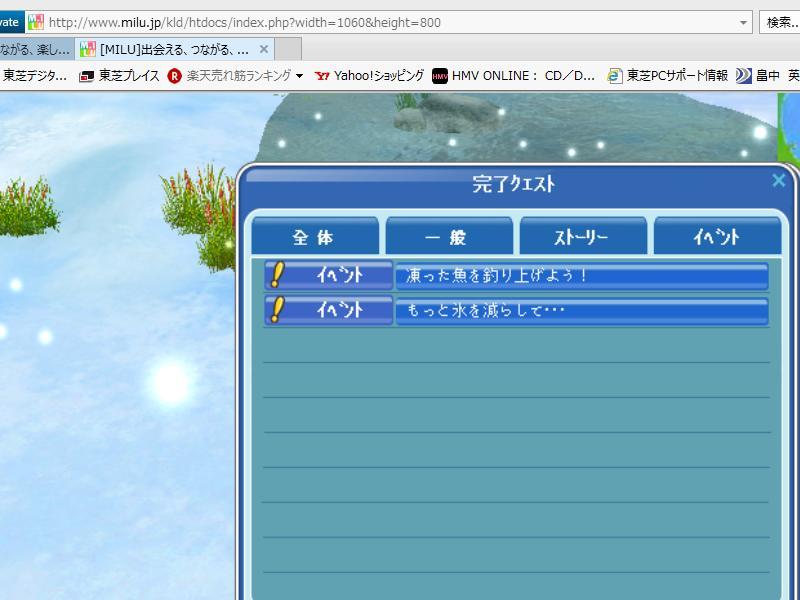Click the 東芝PCサポート情報 page icon
The width and height of the screenshot is (800, 600).
[x=615, y=76]
